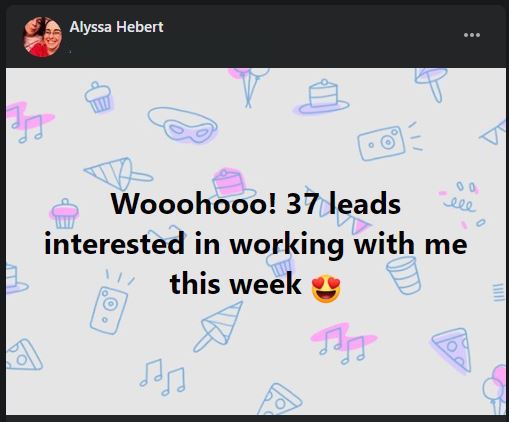The width and height of the screenshot is (509, 422).
Task: Click the blue outlined cupcake doodle near the top
Action: click(x=98, y=97)
